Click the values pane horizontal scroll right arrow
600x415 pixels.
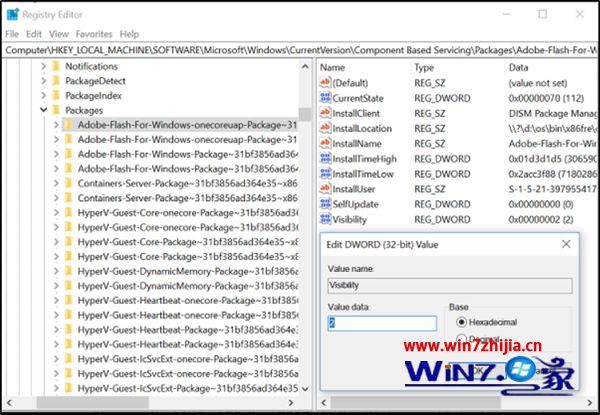coord(590,403)
